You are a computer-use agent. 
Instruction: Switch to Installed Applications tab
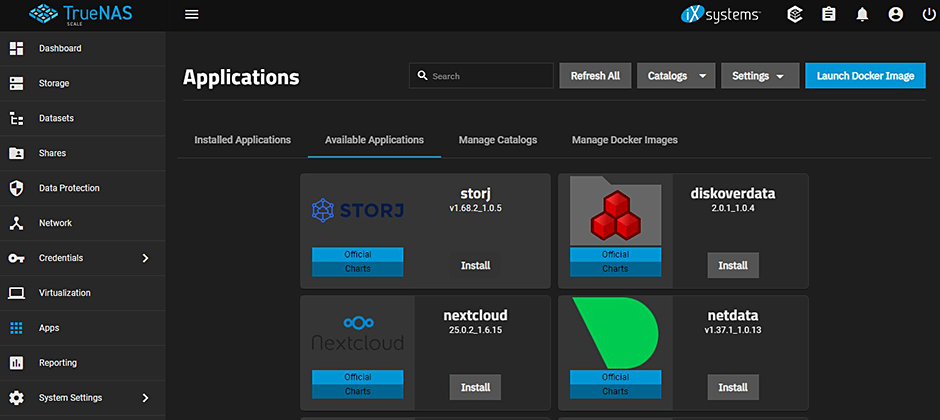(243, 140)
